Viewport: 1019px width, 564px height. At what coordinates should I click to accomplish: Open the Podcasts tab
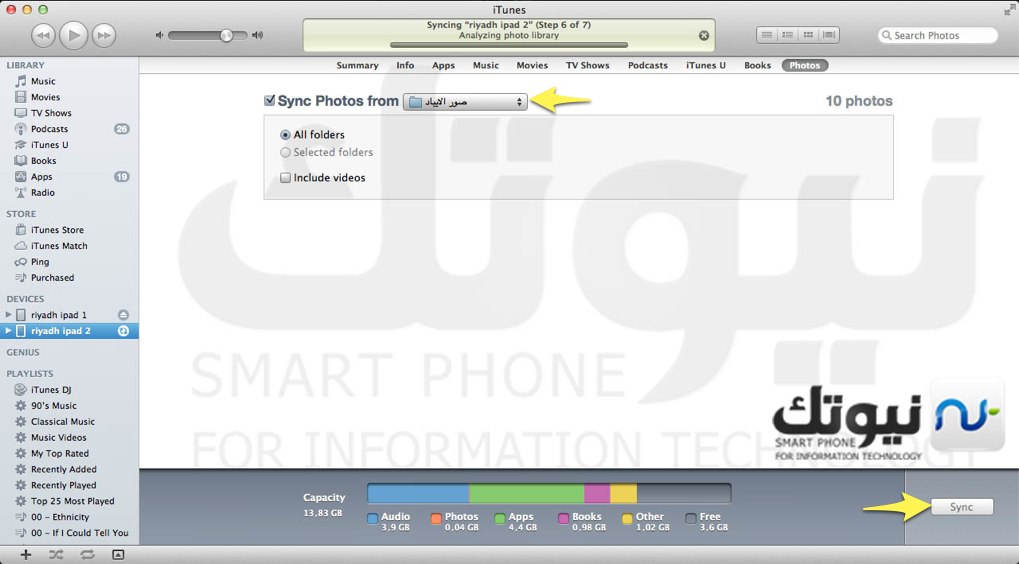[647, 66]
